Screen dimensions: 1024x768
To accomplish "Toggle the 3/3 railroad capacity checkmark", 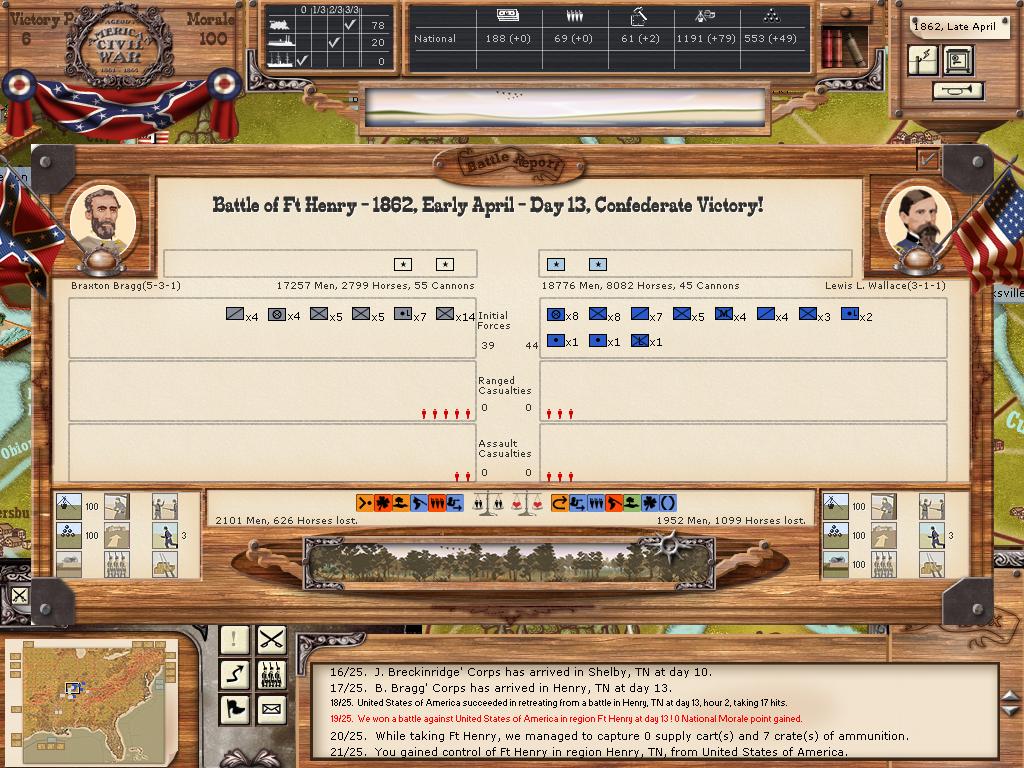I will click(x=349, y=25).
